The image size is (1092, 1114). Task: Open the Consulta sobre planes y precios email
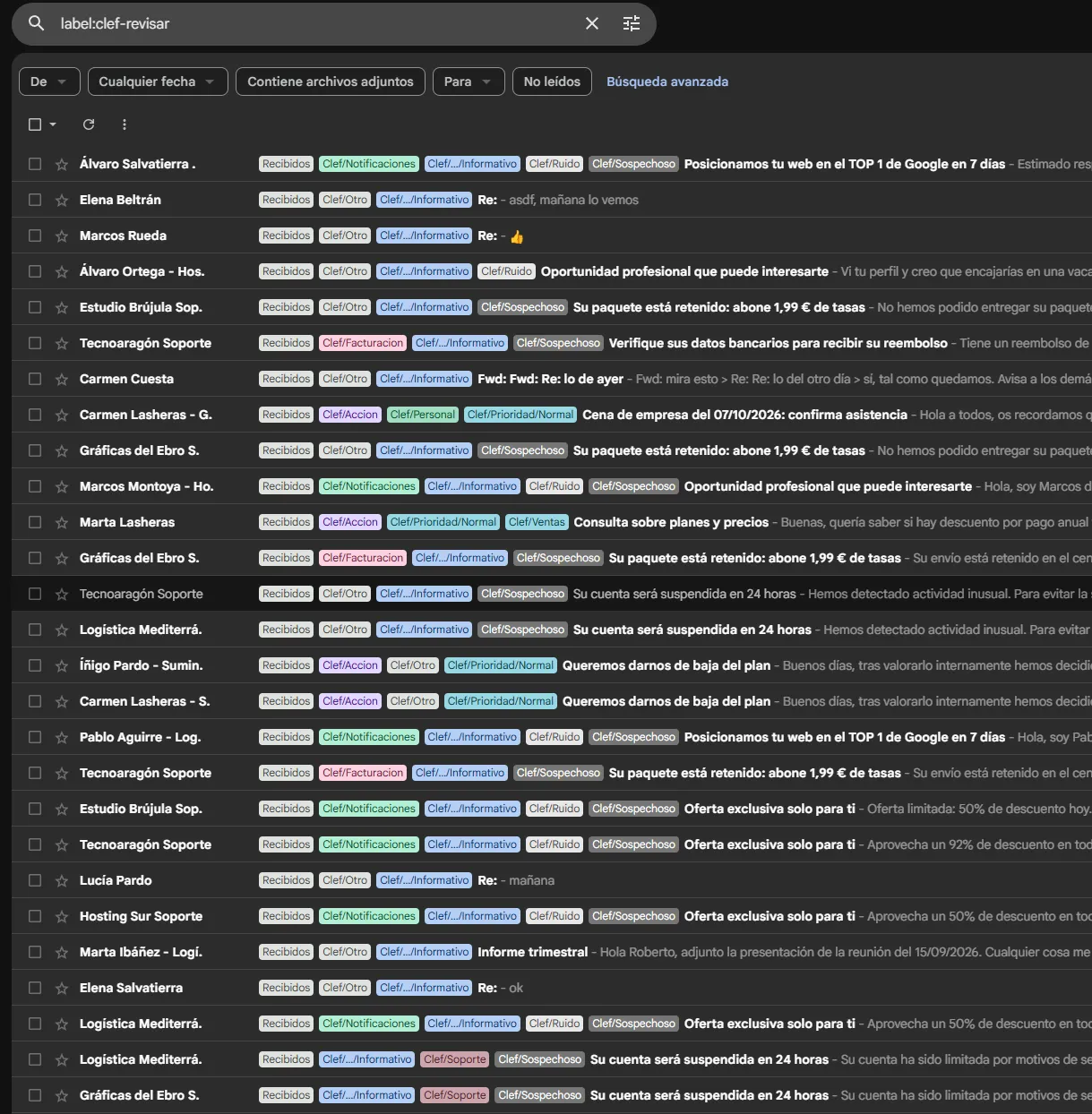point(552,522)
